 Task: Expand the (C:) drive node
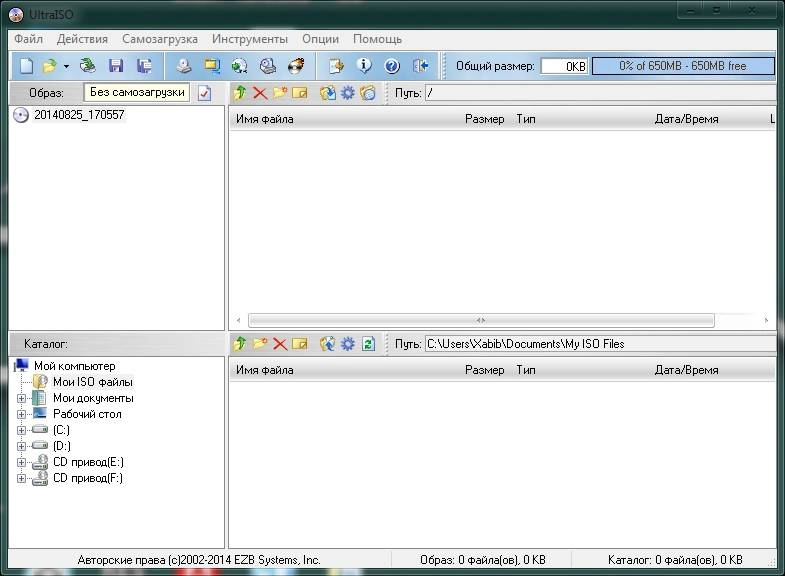point(22,430)
